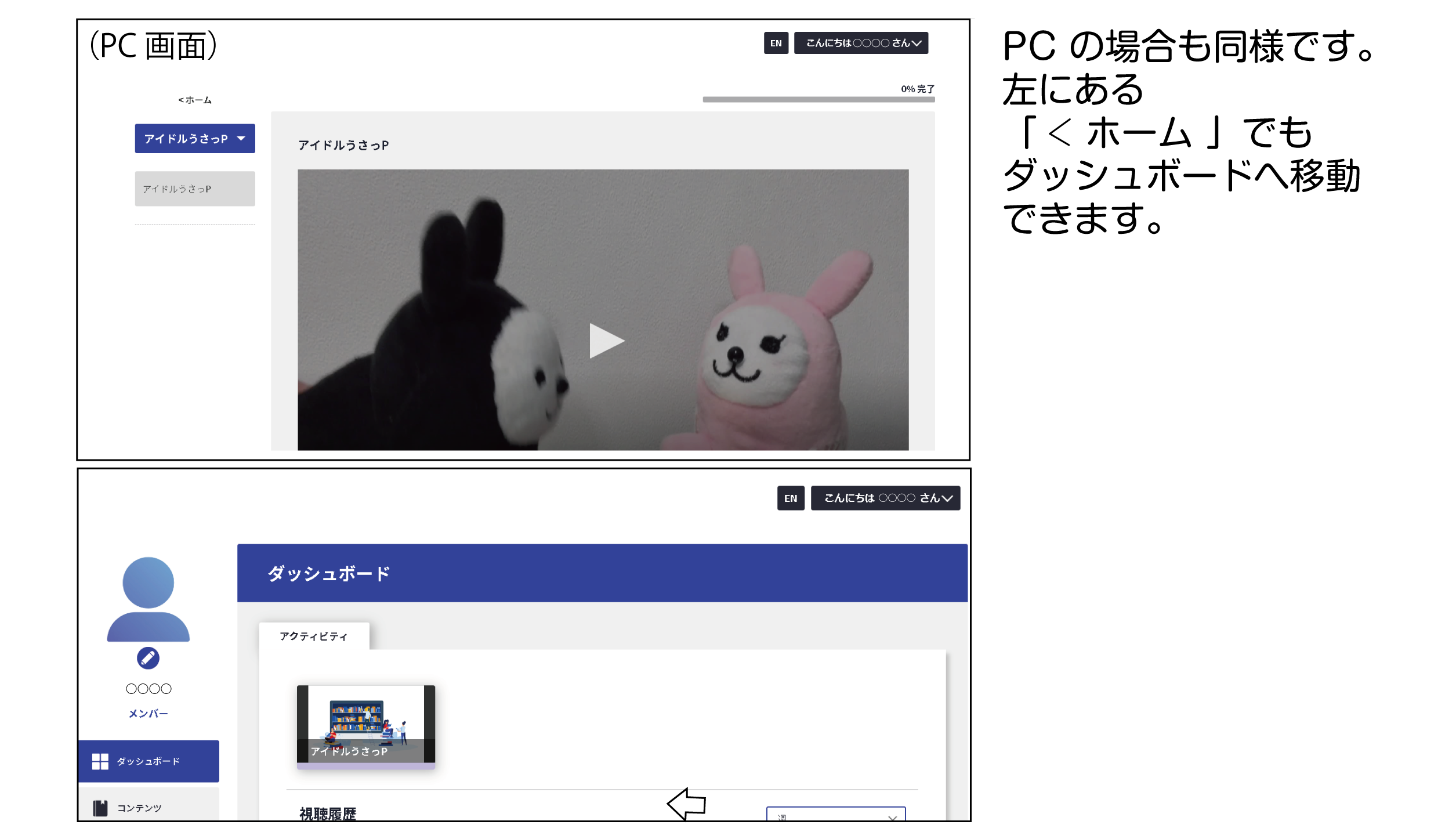The image size is (1456, 839).
Task: Click the 0% 完了 progress bar
Action: [x=818, y=99]
